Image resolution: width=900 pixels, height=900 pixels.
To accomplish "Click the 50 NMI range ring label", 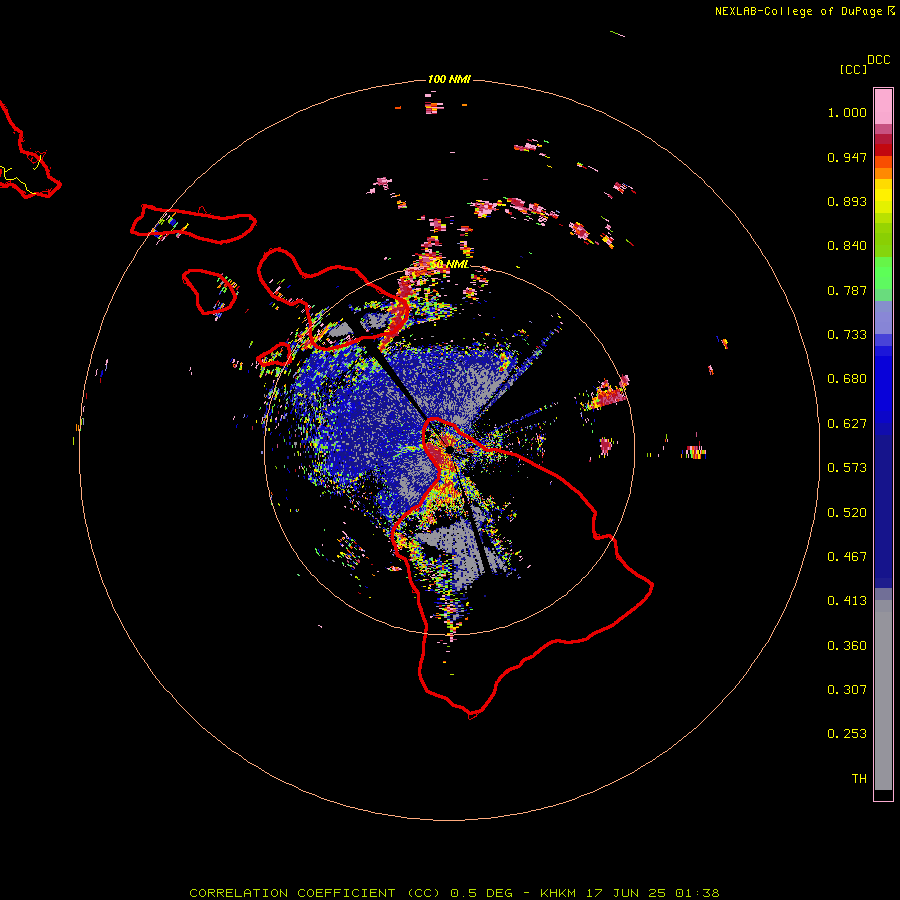I will tap(451, 264).
